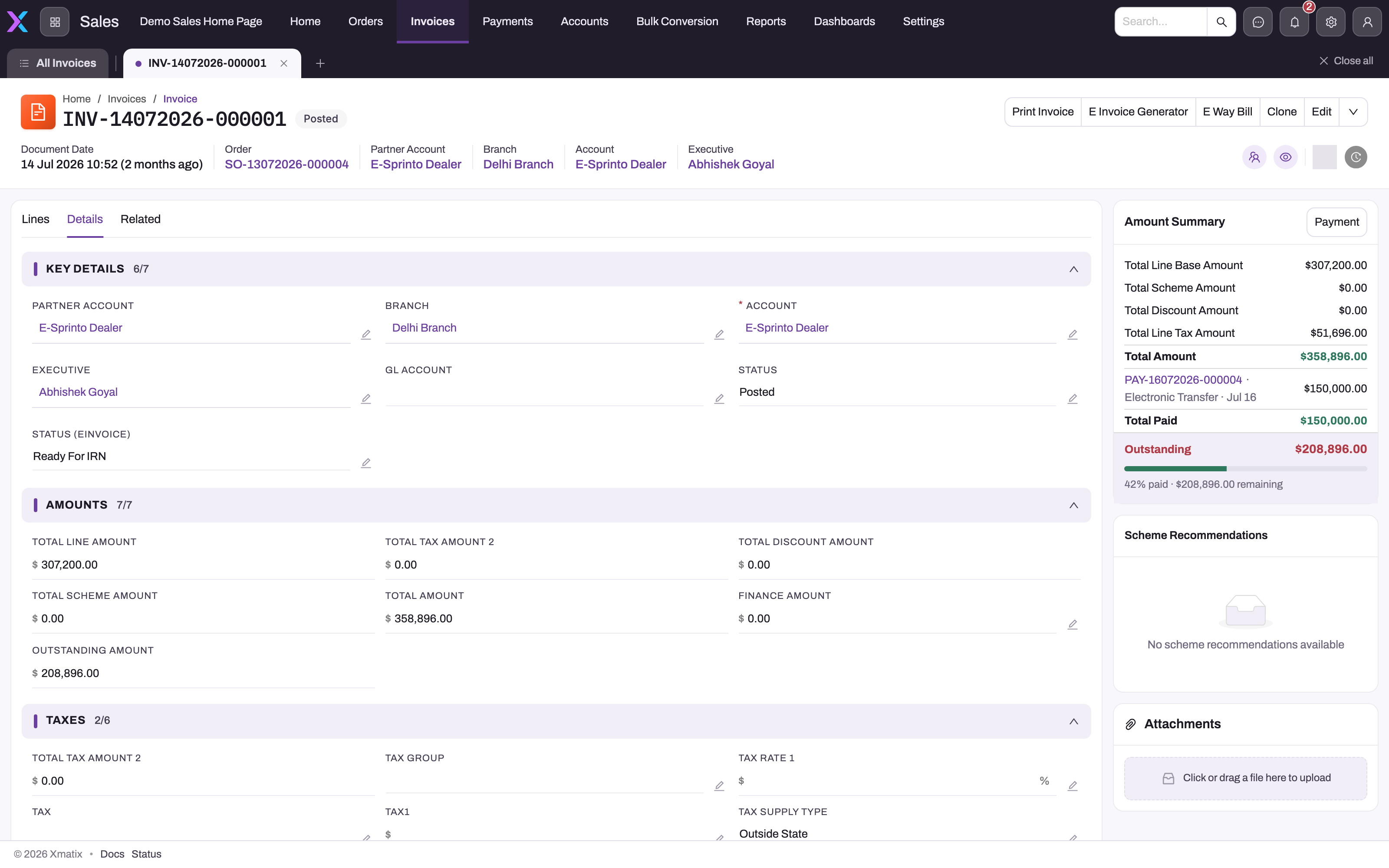This screenshot has width=1389, height=868.
Task: Go to Demo Sales Home Page
Action: point(201,22)
